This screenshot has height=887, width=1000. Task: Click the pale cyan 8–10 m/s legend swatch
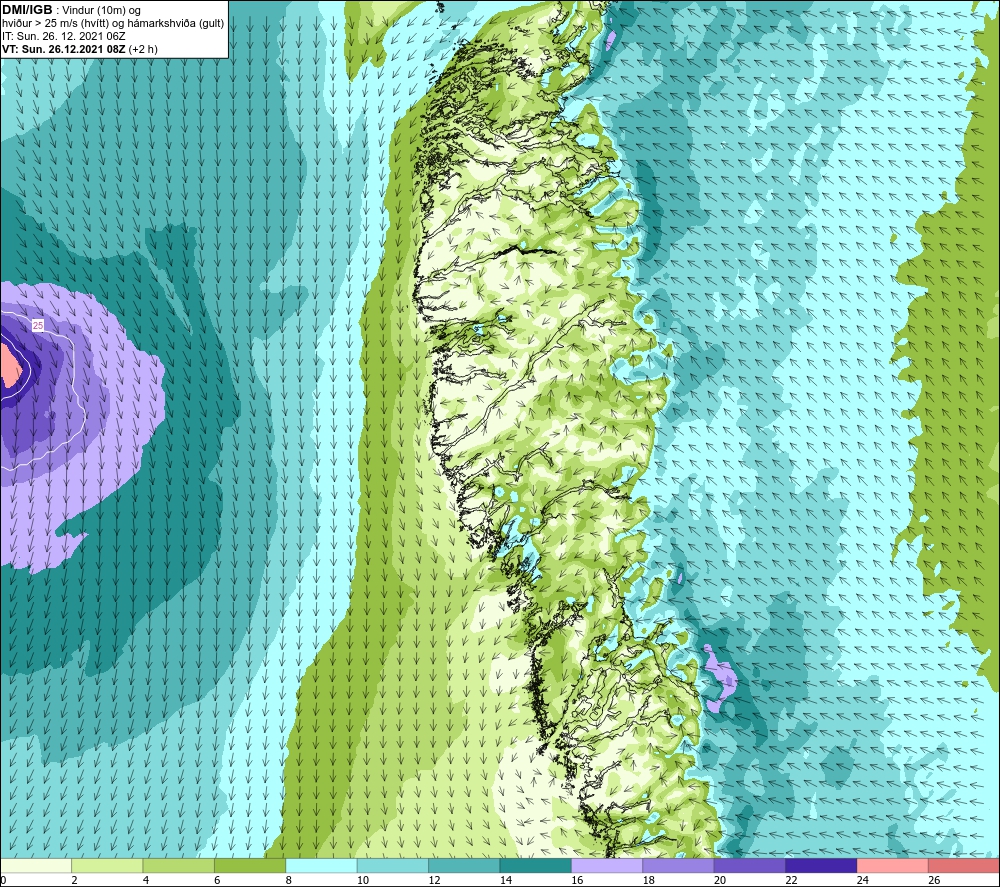[321, 866]
